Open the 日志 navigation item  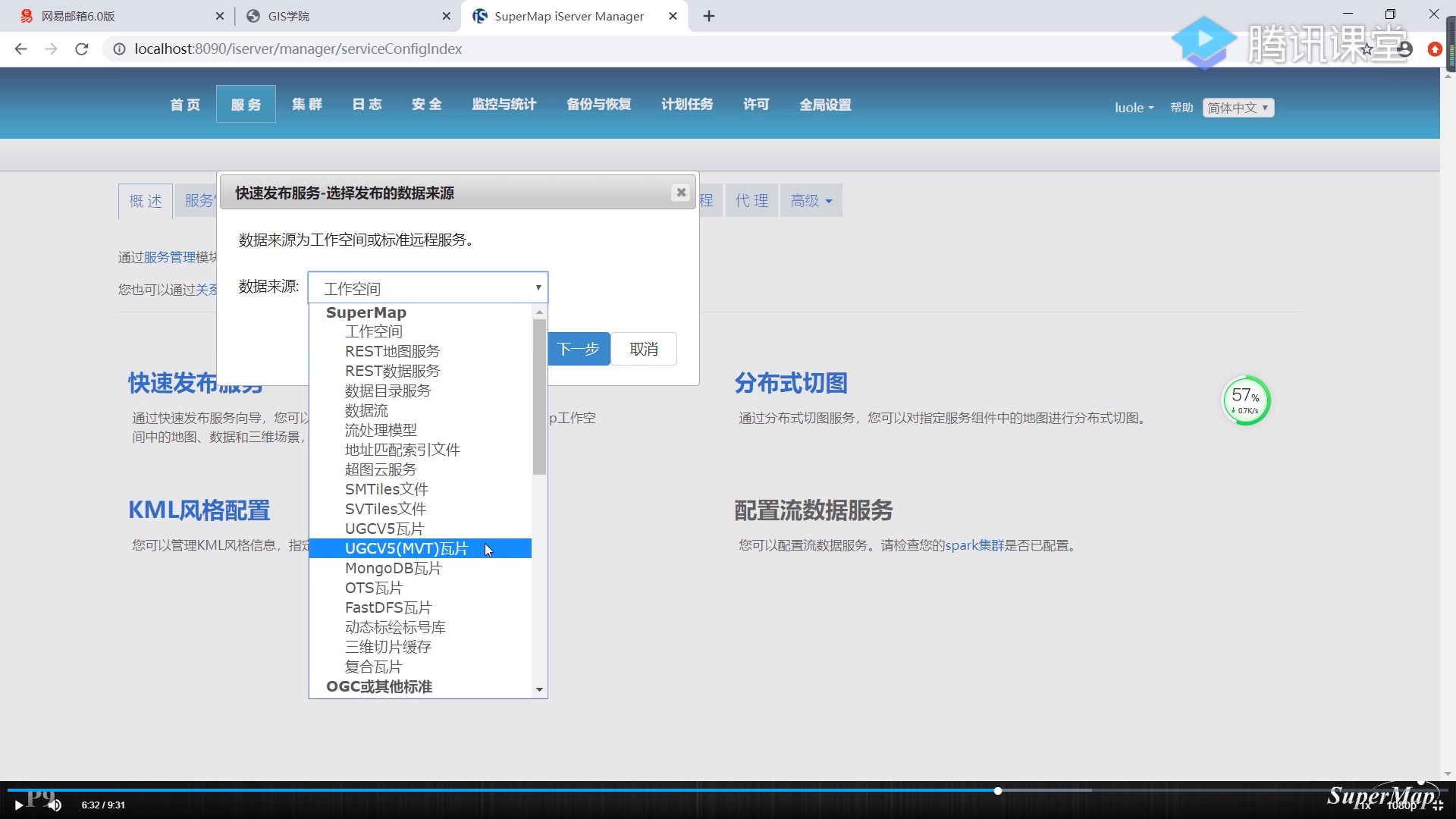366,105
